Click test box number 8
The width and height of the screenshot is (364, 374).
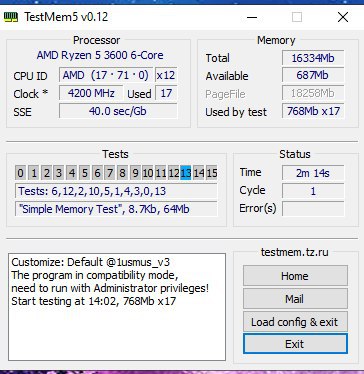click(x=122, y=173)
